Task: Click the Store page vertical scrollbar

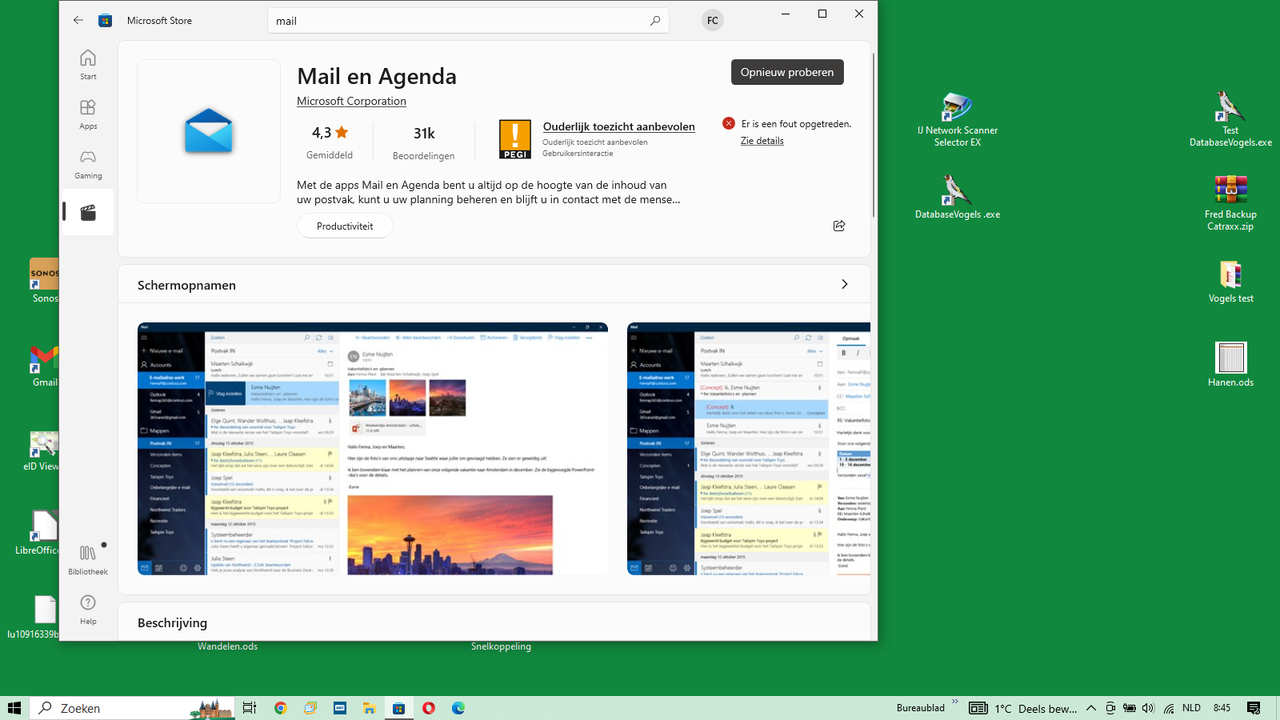Action: [873, 135]
